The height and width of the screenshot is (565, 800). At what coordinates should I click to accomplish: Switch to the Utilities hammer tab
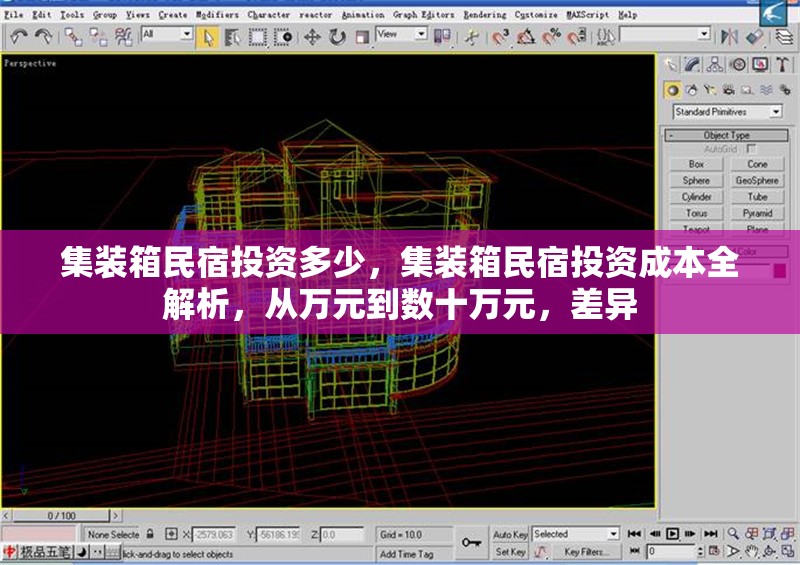[783, 64]
